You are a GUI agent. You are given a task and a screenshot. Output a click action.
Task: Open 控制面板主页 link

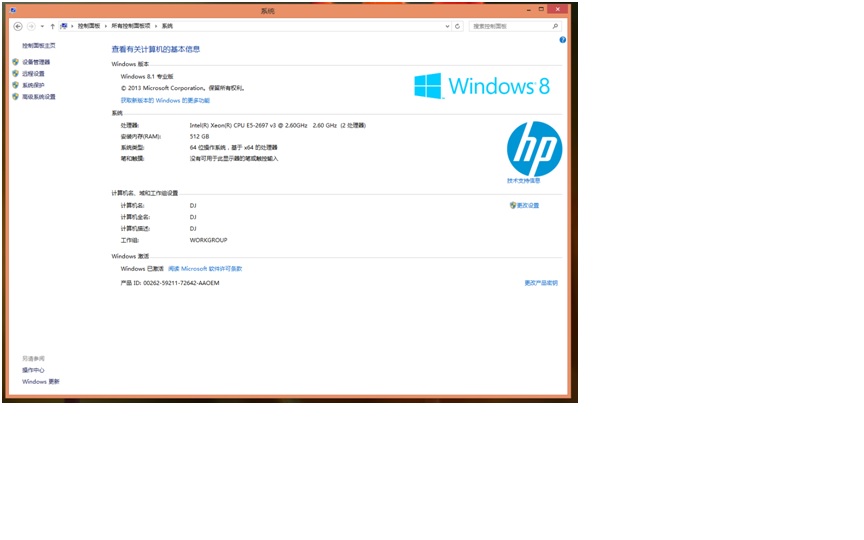pyautogui.click(x=39, y=46)
